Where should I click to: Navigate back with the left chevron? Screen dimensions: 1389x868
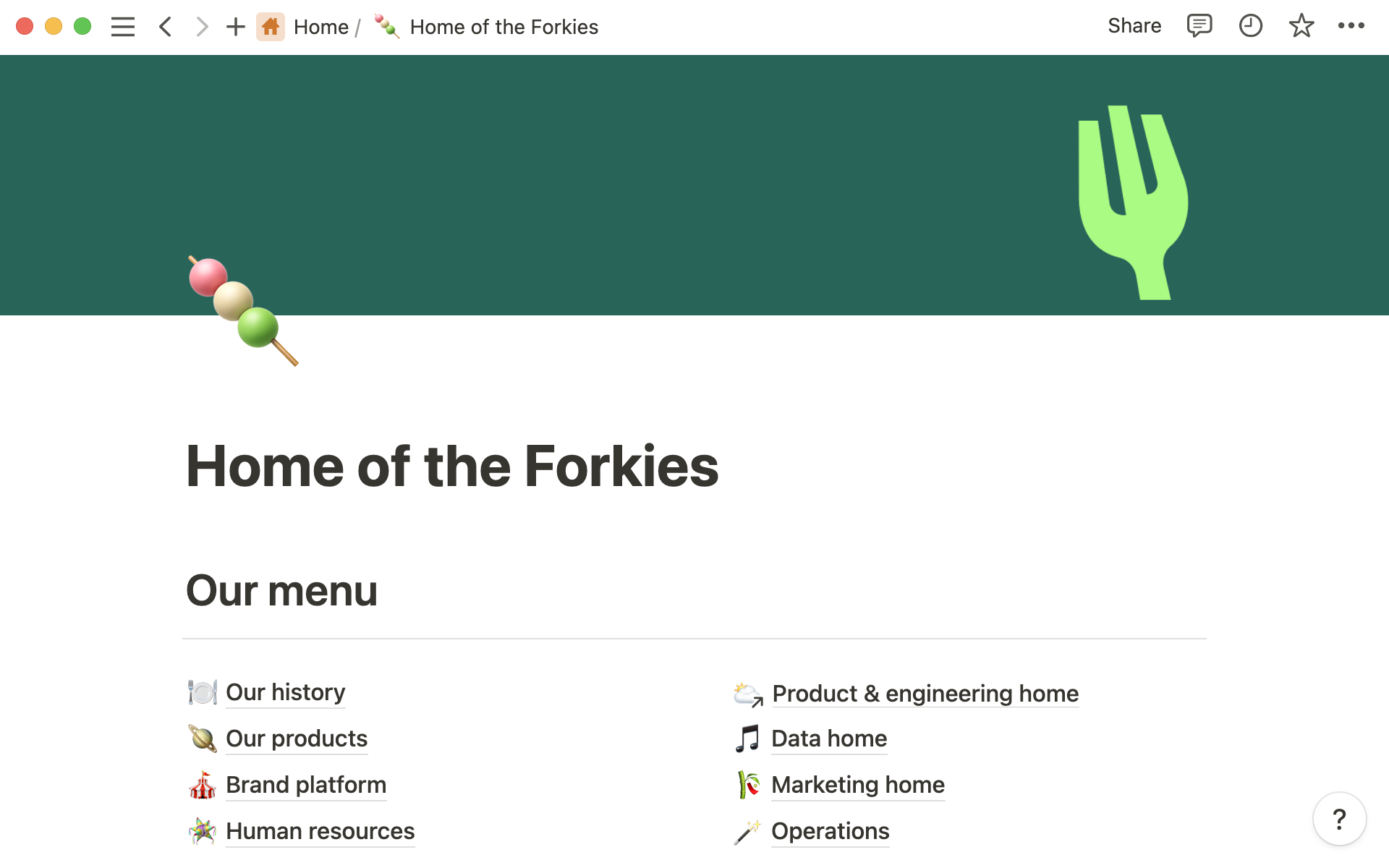click(x=165, y=27)
